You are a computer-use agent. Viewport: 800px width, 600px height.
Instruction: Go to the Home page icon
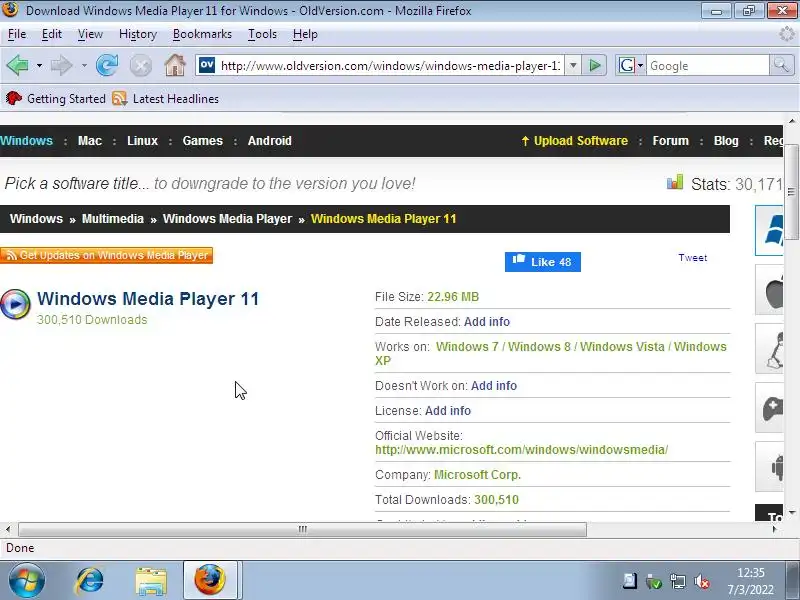tap(174, 65)
